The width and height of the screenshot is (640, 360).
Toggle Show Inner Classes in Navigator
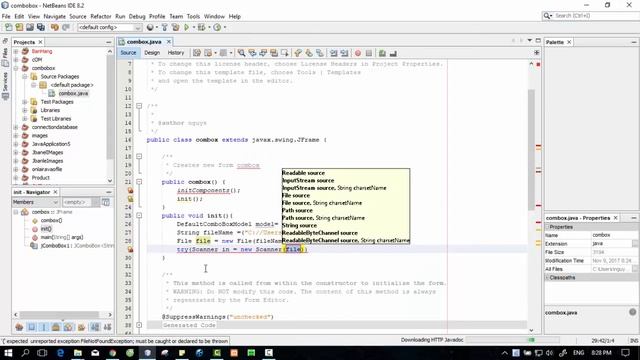pyautogui.click(x=69, y=327)
